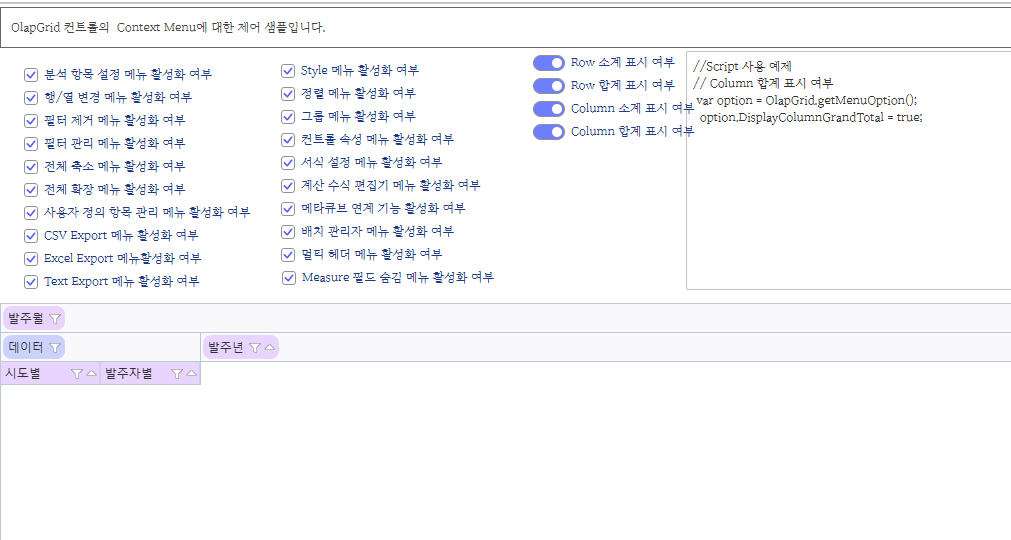
Task: Uncheck 메타큐브 연계 기능 활성화 여부
Action: [288, 209]
